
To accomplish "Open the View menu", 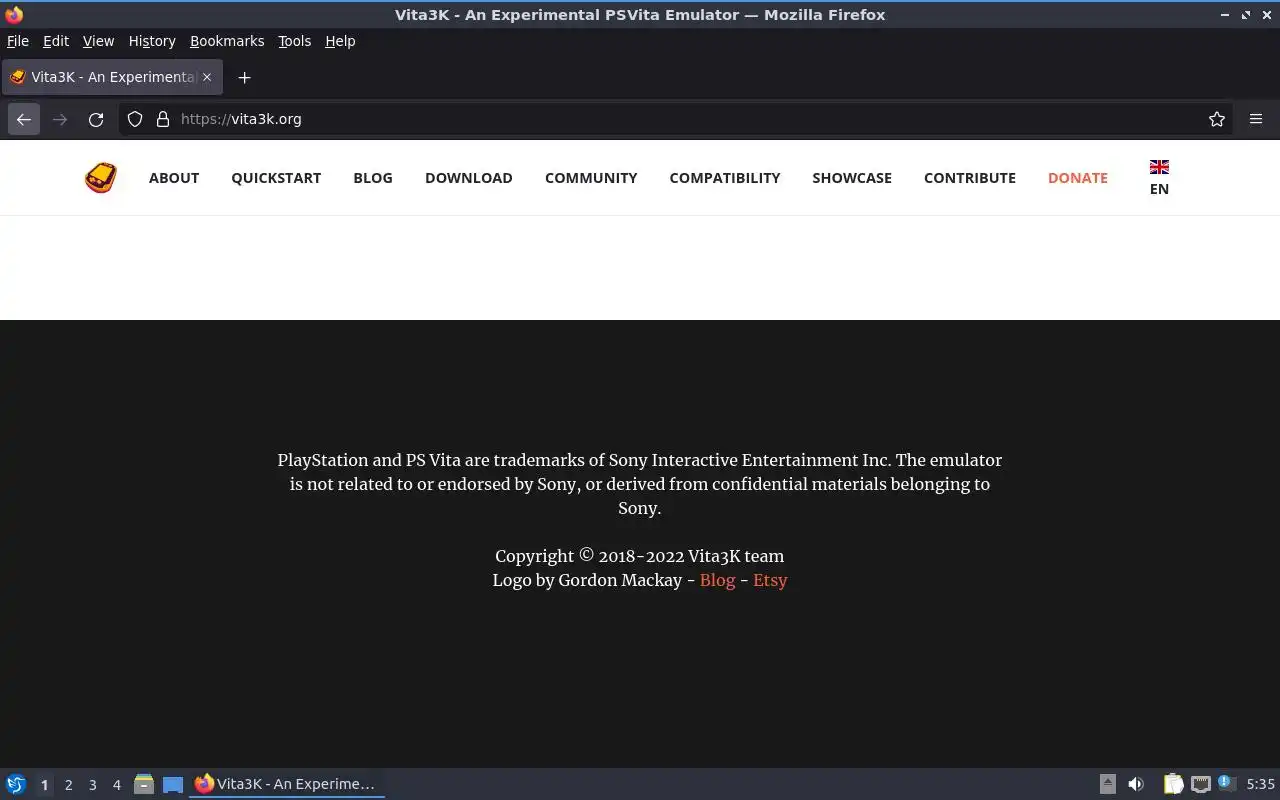I will [x=98, y=41].
